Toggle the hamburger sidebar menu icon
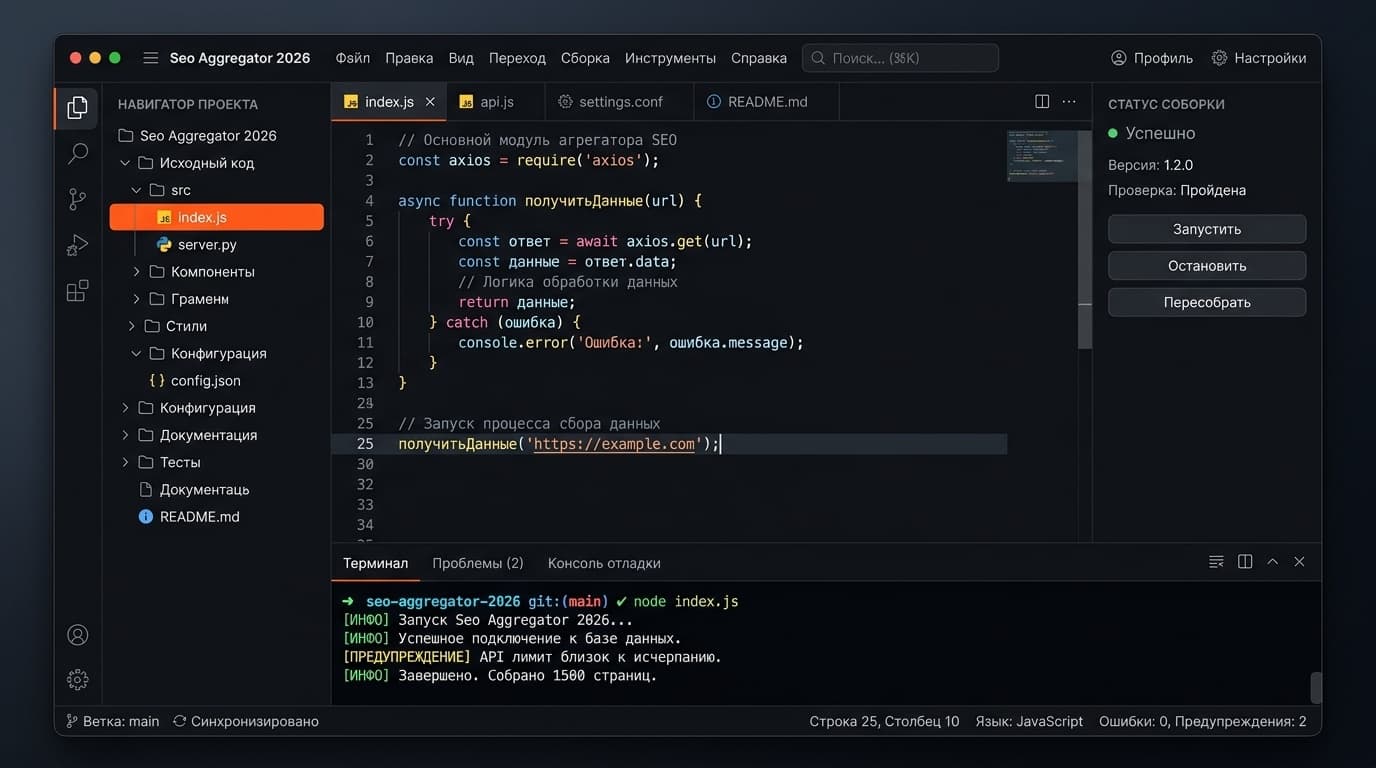The height and width of the screenshot is (768, 1376). click(150, 58)
